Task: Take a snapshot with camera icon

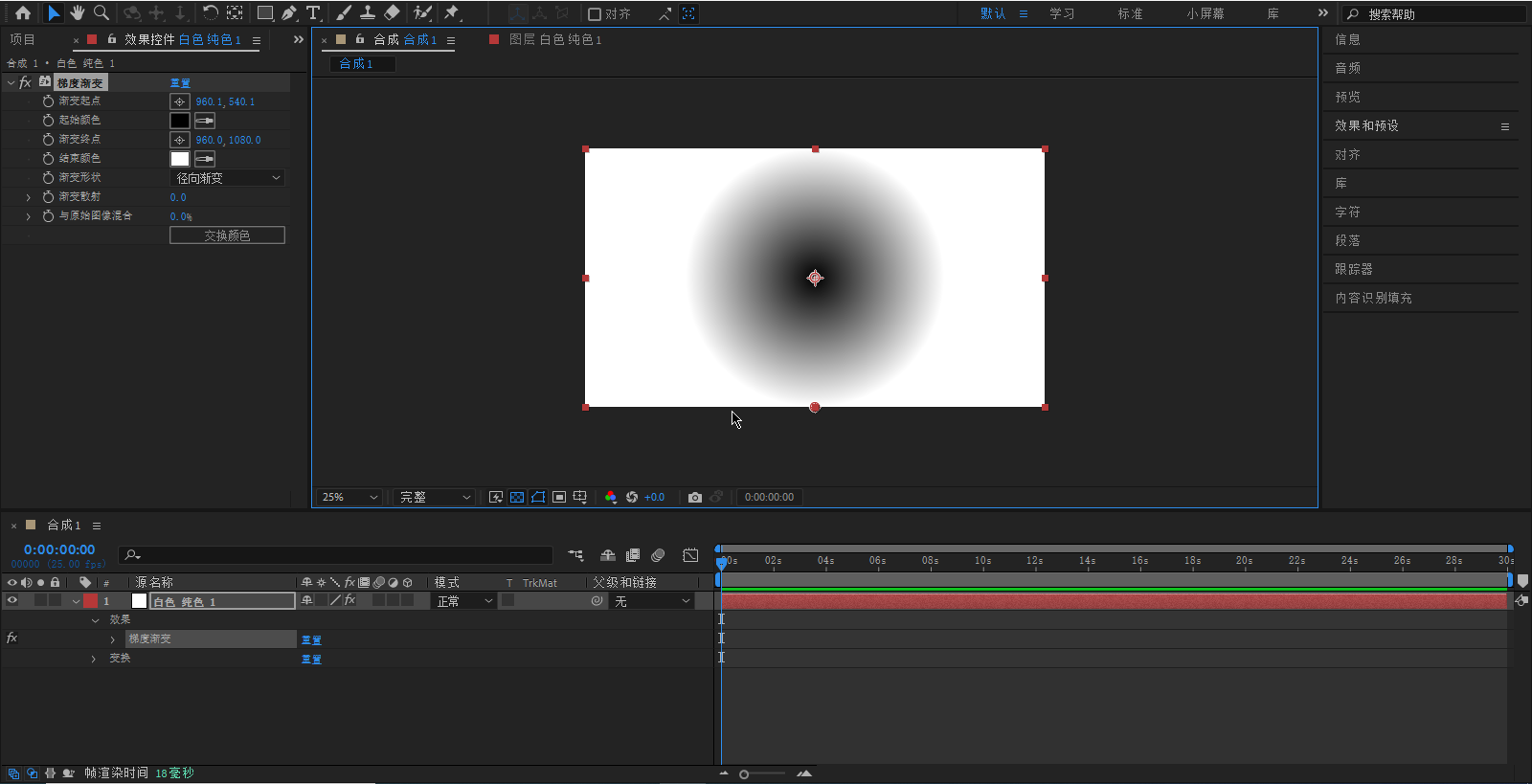Action: (695, 497)
